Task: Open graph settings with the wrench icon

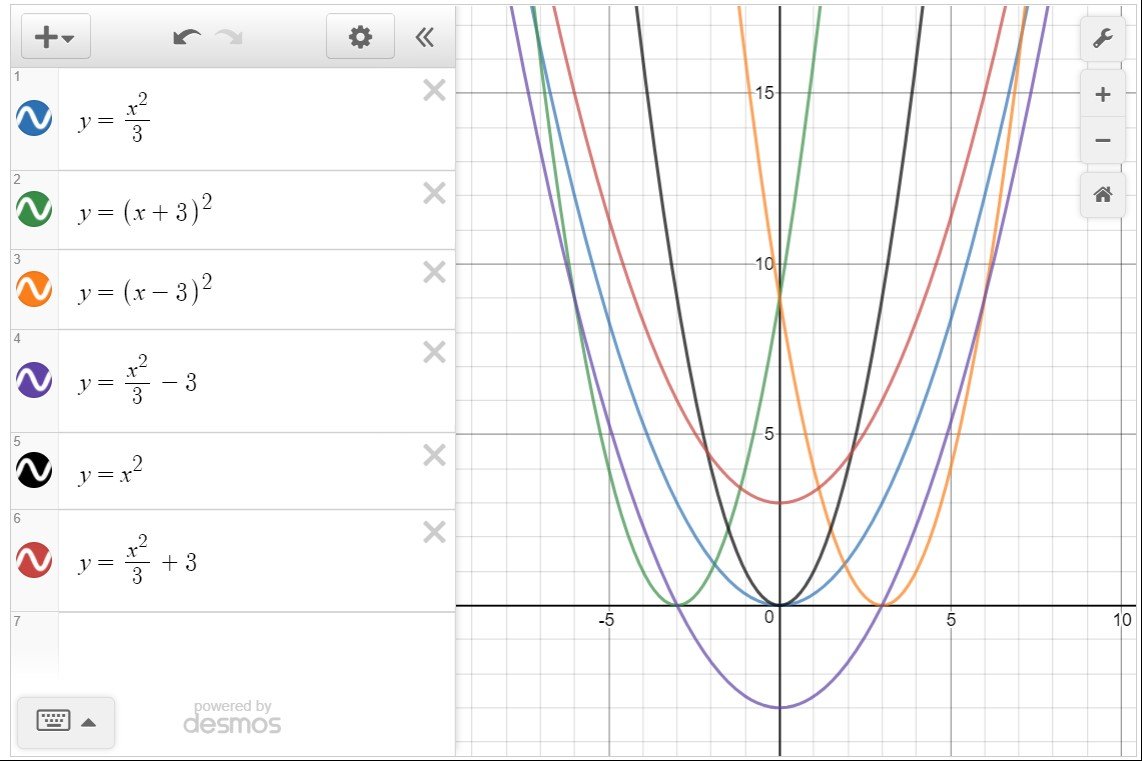Action: coord(1103,40)
